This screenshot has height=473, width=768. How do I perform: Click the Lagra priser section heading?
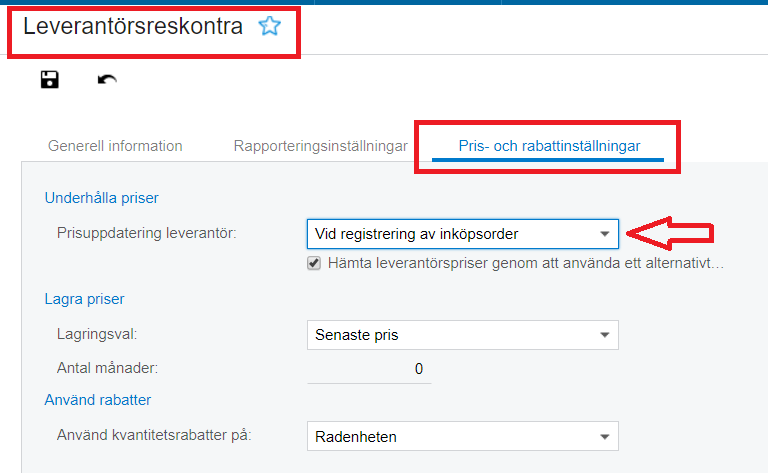(84, 298)
